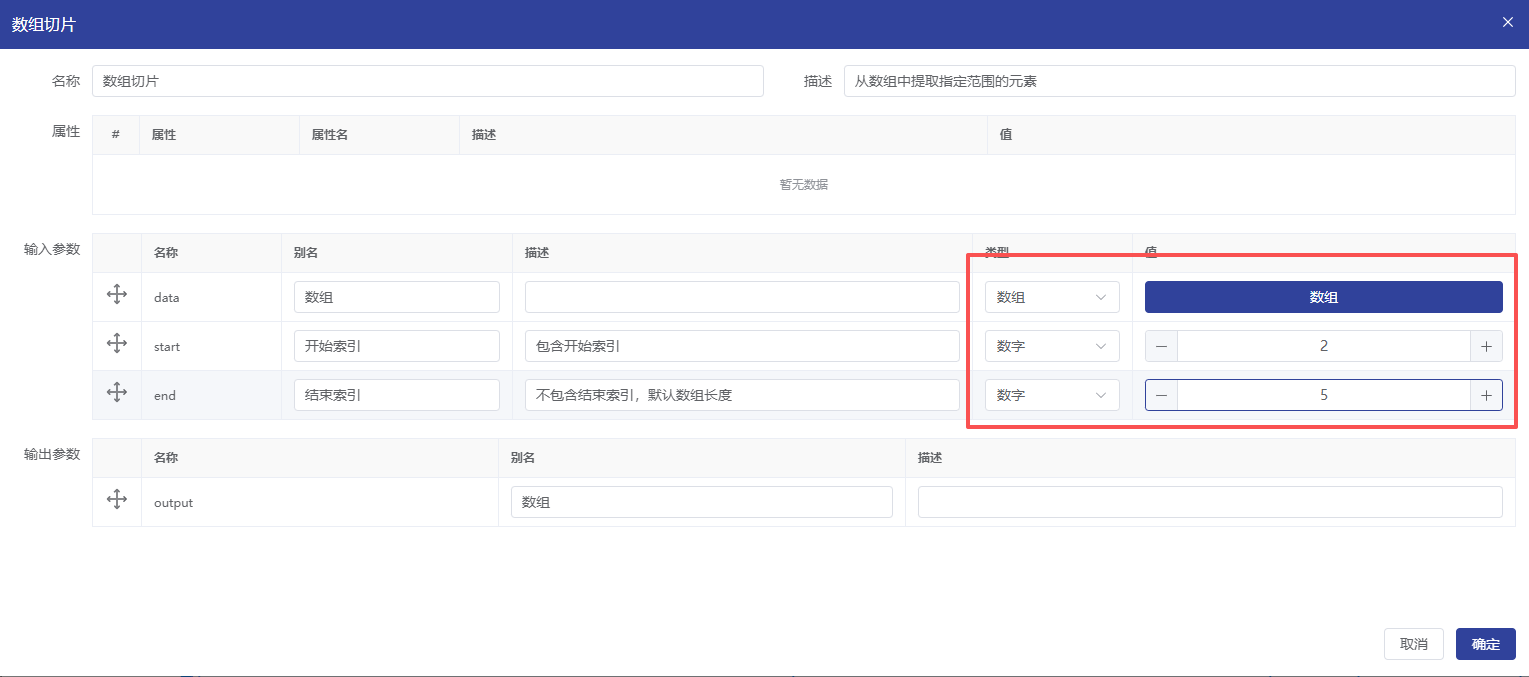1529x677 pixels.
Task: Increment the end index value with plus
Action: pyautogui.click(x=1486, y=395)
